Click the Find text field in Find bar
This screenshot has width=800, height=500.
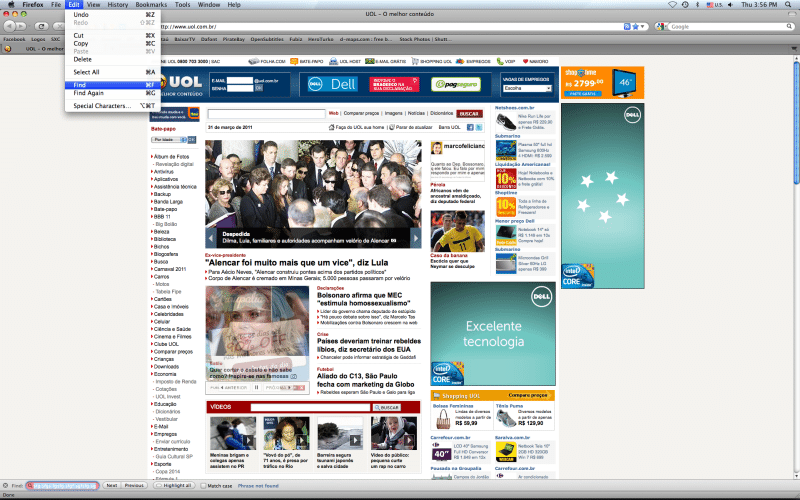tap(62, 486)
